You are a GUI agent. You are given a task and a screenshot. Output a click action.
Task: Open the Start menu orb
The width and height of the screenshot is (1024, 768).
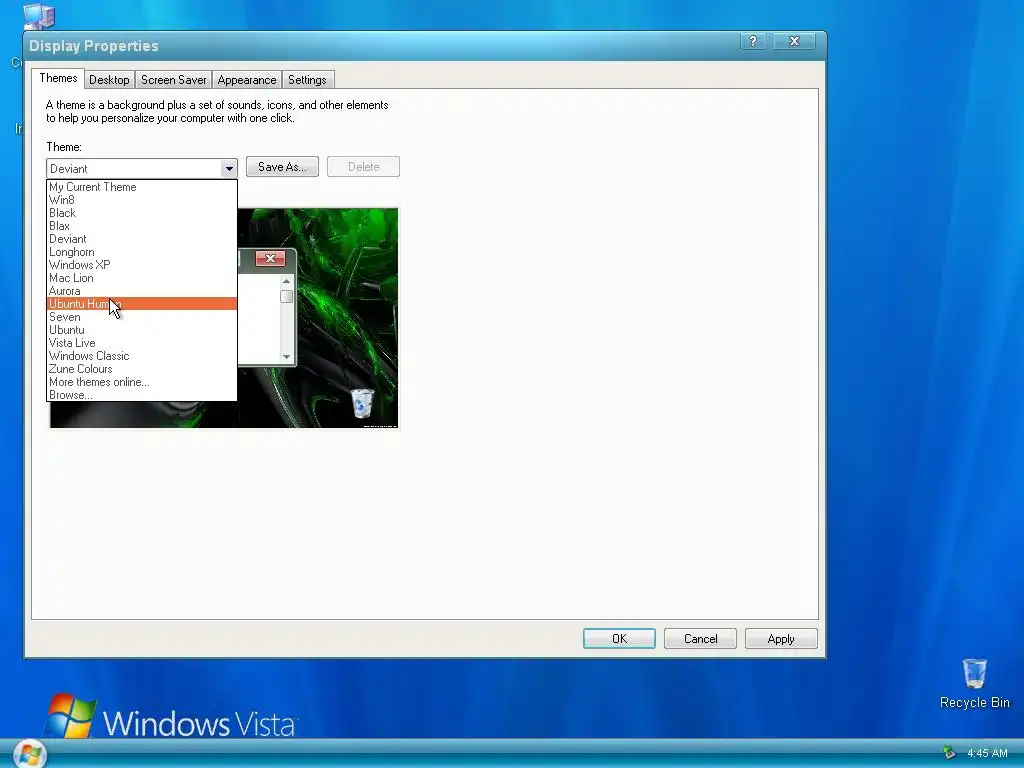pos(30,754)
